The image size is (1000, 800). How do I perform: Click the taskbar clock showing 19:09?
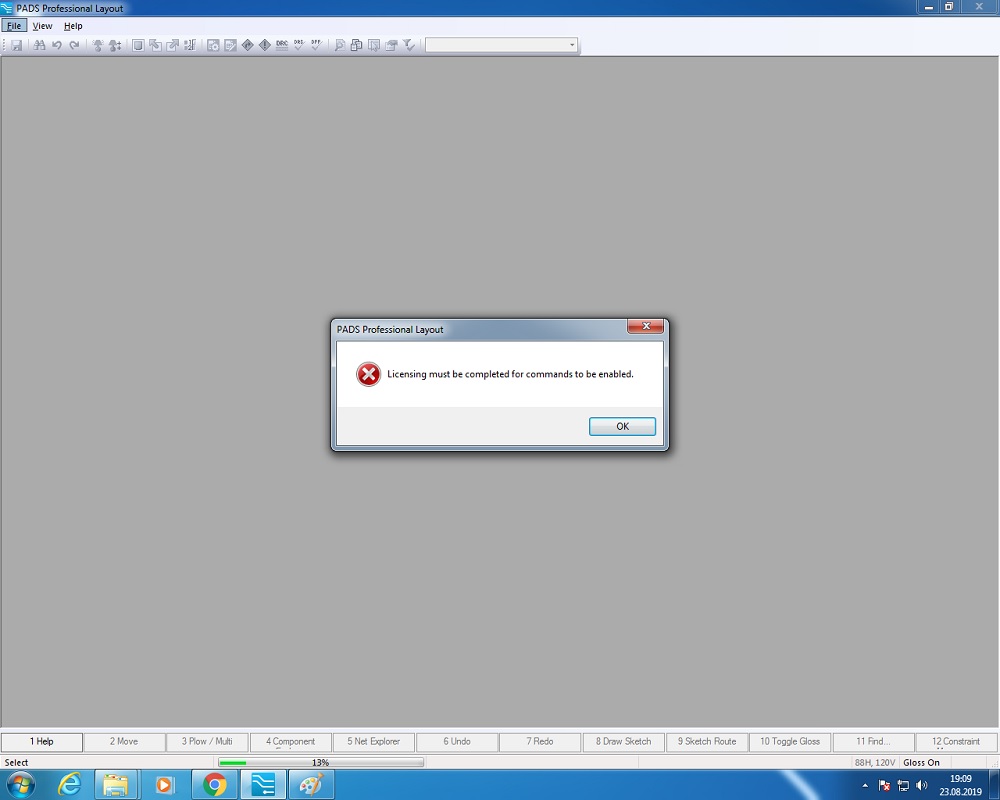[960, 785]
